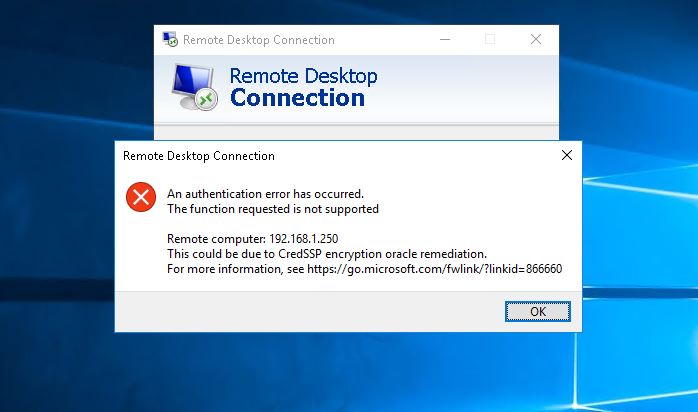
Task: Click the bold 'Connection' word in the banner
Action: [297, 98]
